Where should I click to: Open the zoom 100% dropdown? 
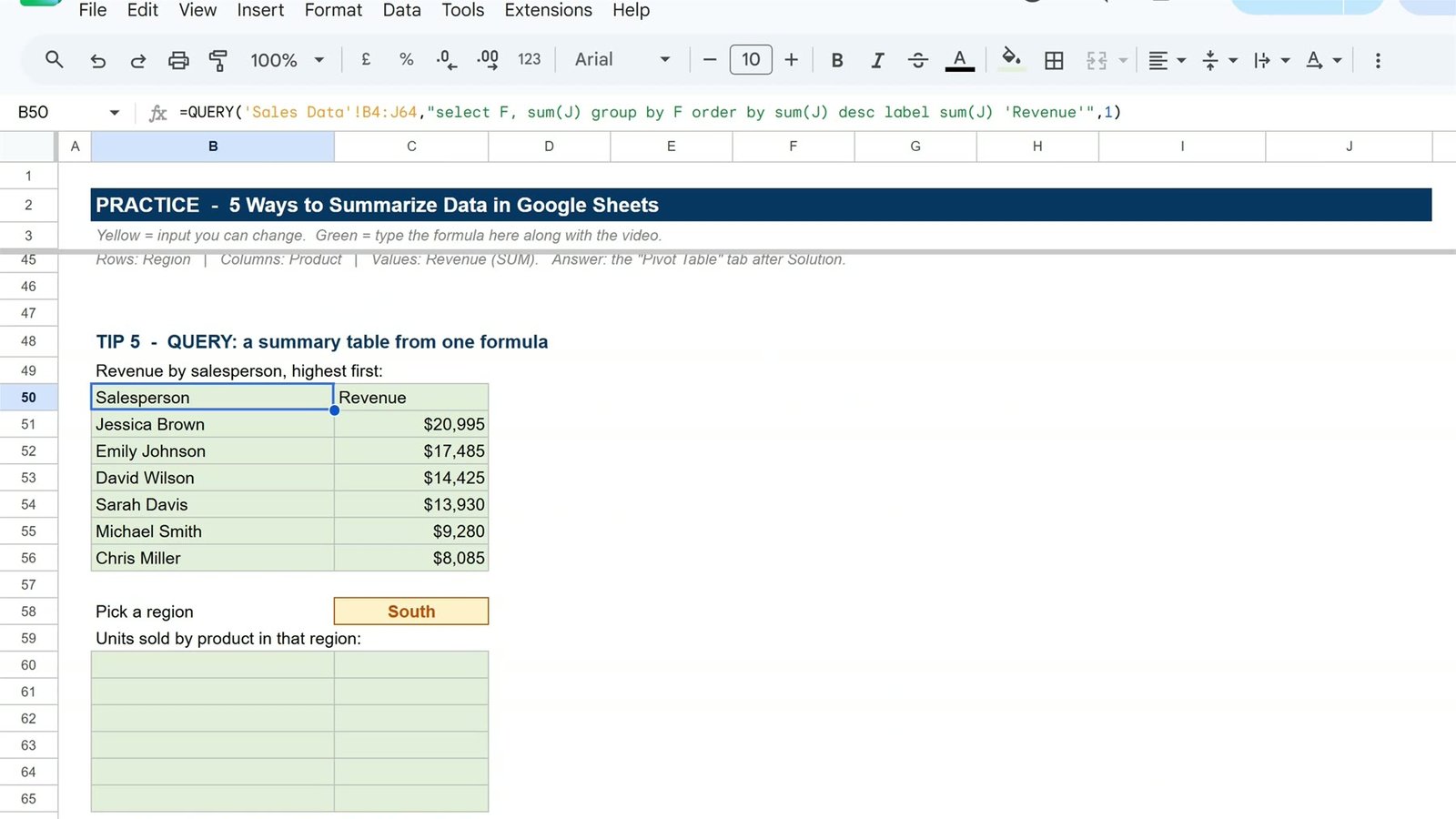(287, 60)
